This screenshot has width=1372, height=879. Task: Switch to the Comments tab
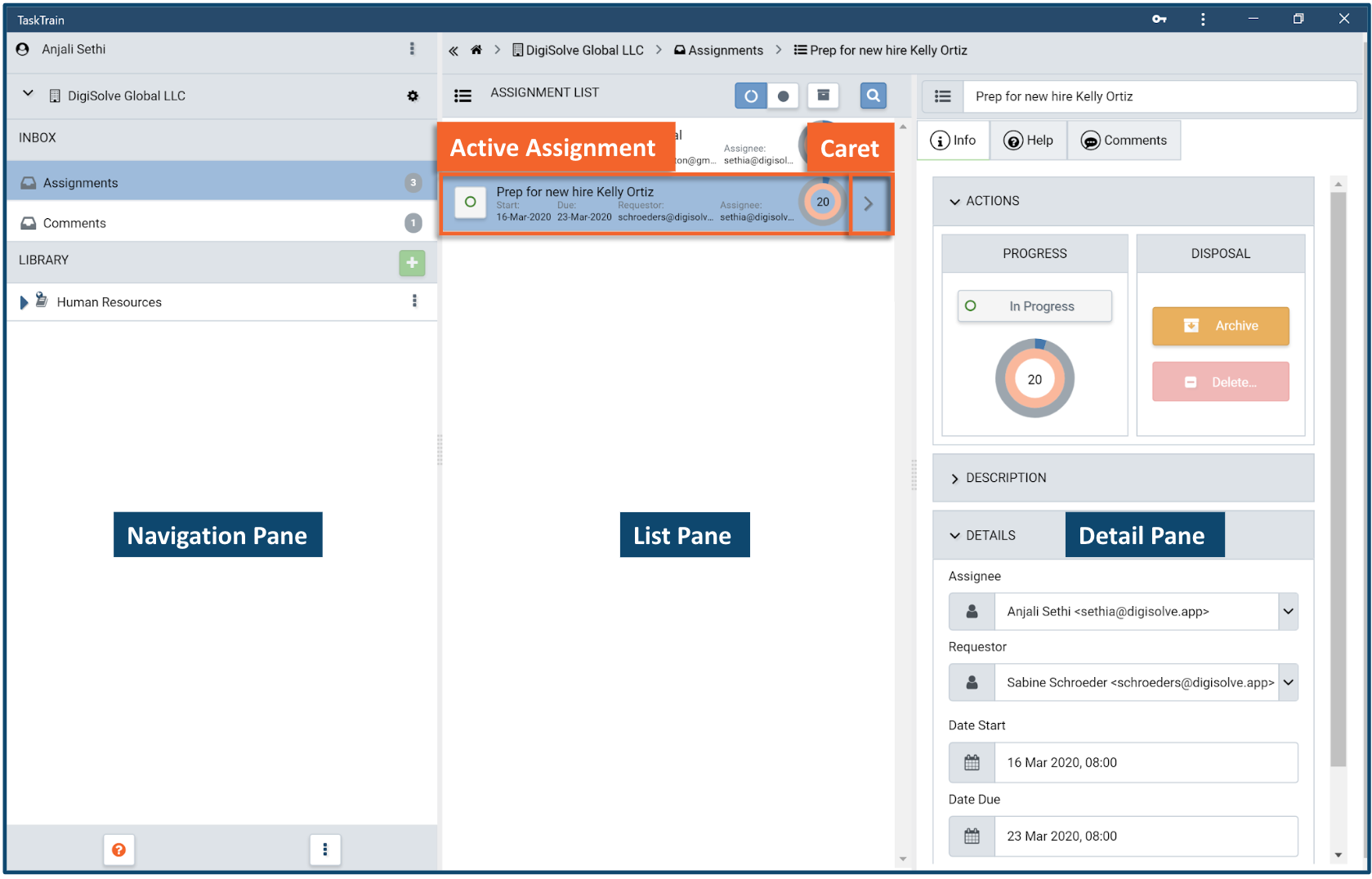pos(1124,141)
